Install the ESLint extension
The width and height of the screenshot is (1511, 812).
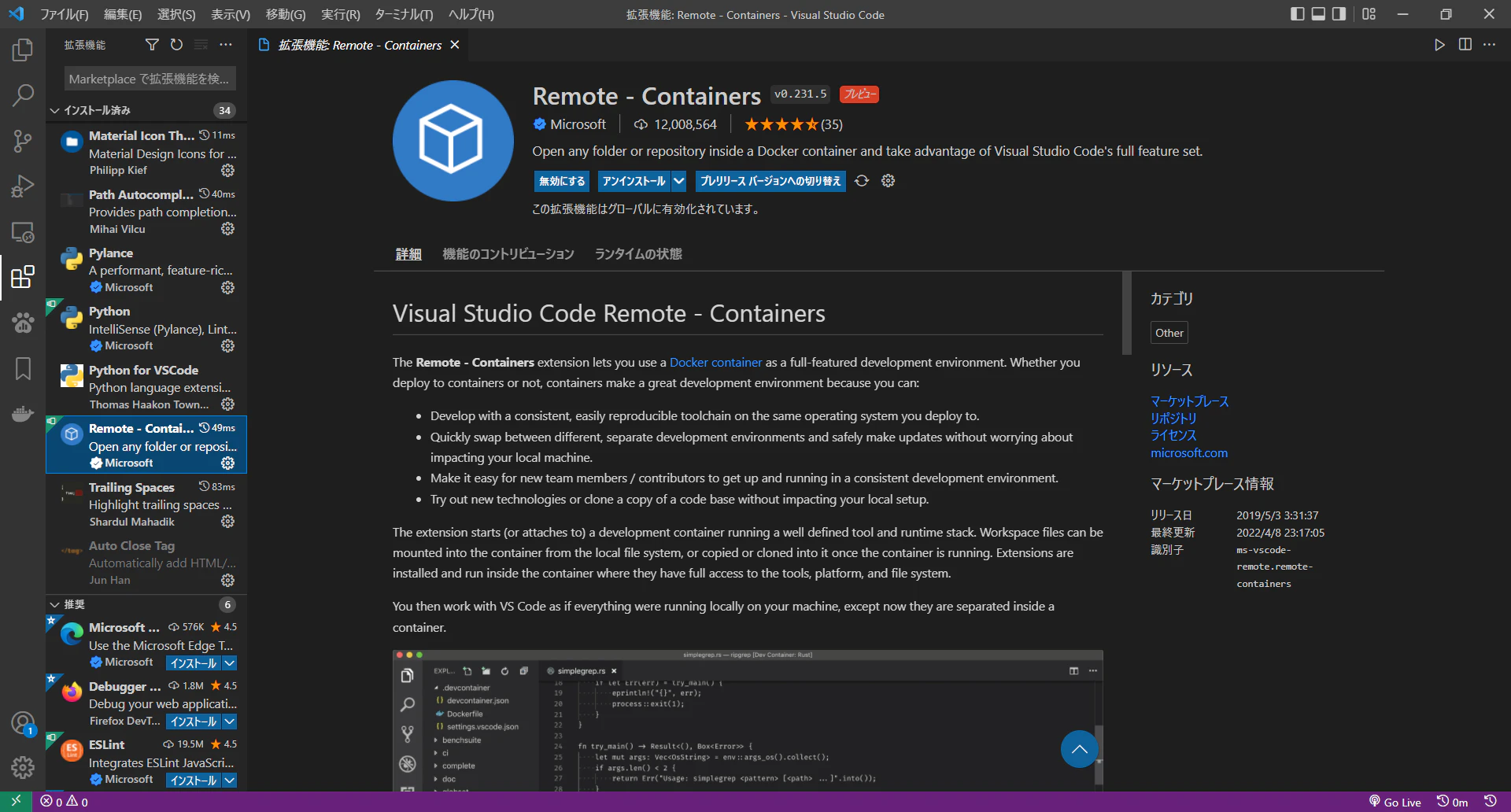coord(194,781)
